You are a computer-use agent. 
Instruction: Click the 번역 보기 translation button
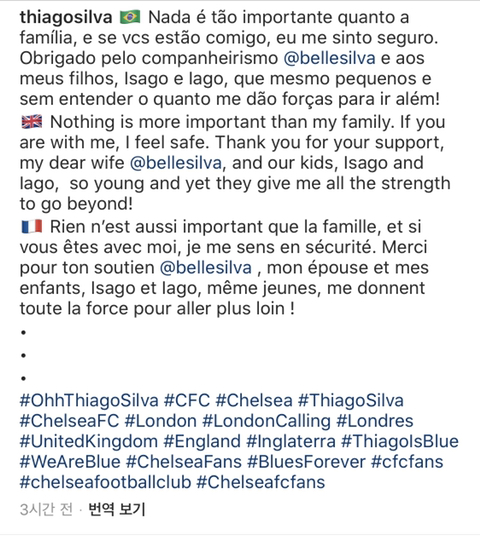click(117, 509)
